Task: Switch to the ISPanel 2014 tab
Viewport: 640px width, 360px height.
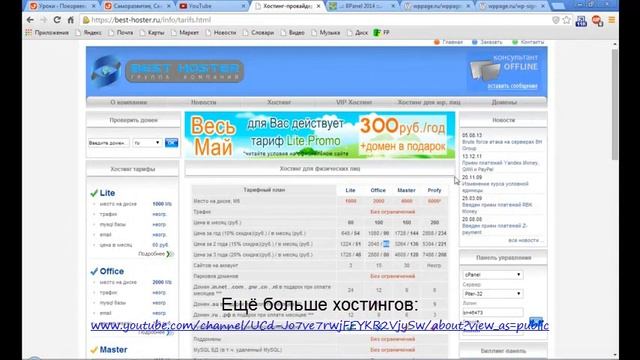Action: (x=362, y=6)
